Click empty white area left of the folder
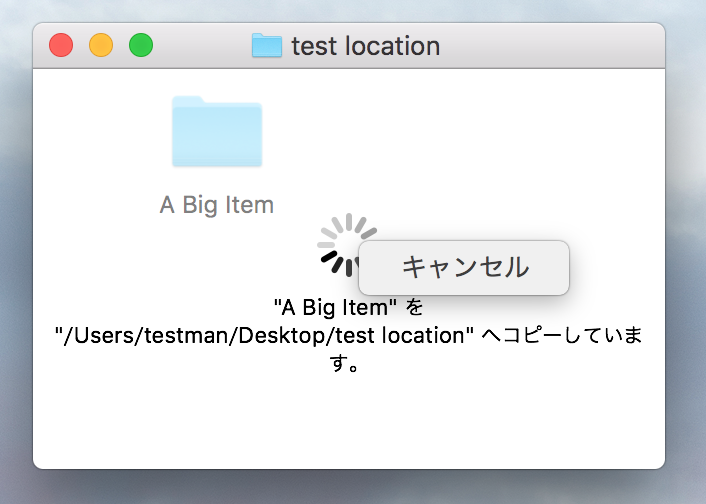The image size is (706, 504). [x=90, y=140]
